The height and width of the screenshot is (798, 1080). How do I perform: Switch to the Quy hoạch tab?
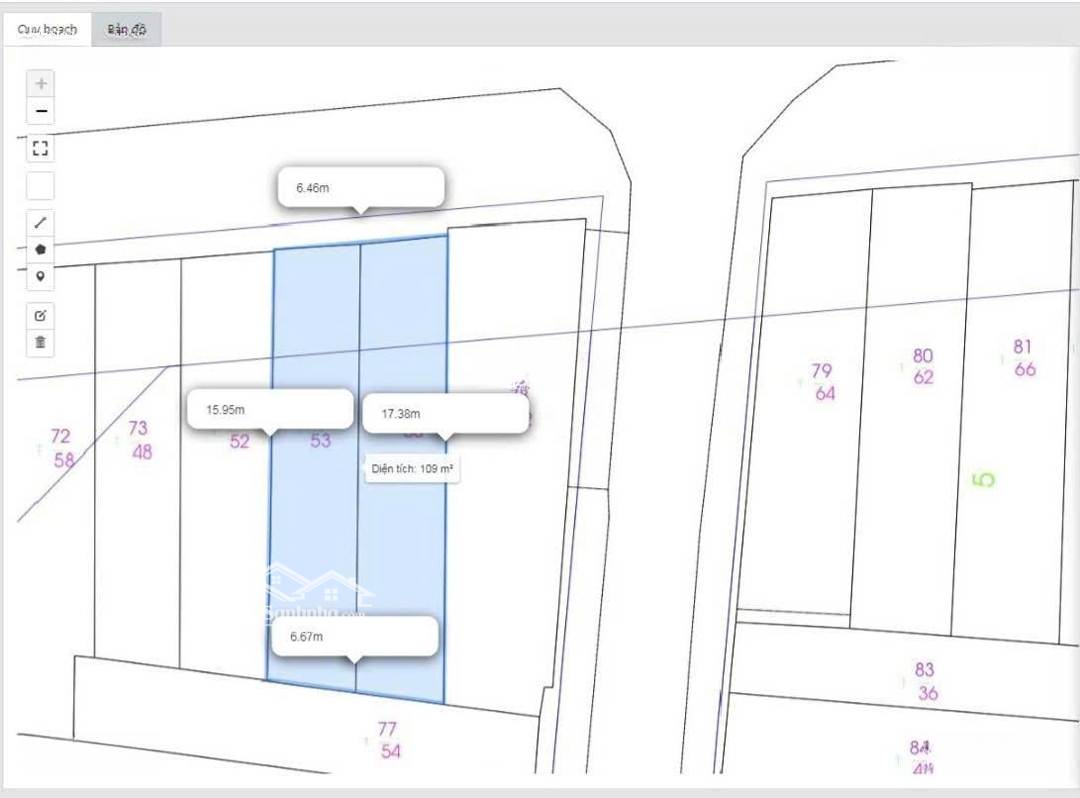[47, 30]
